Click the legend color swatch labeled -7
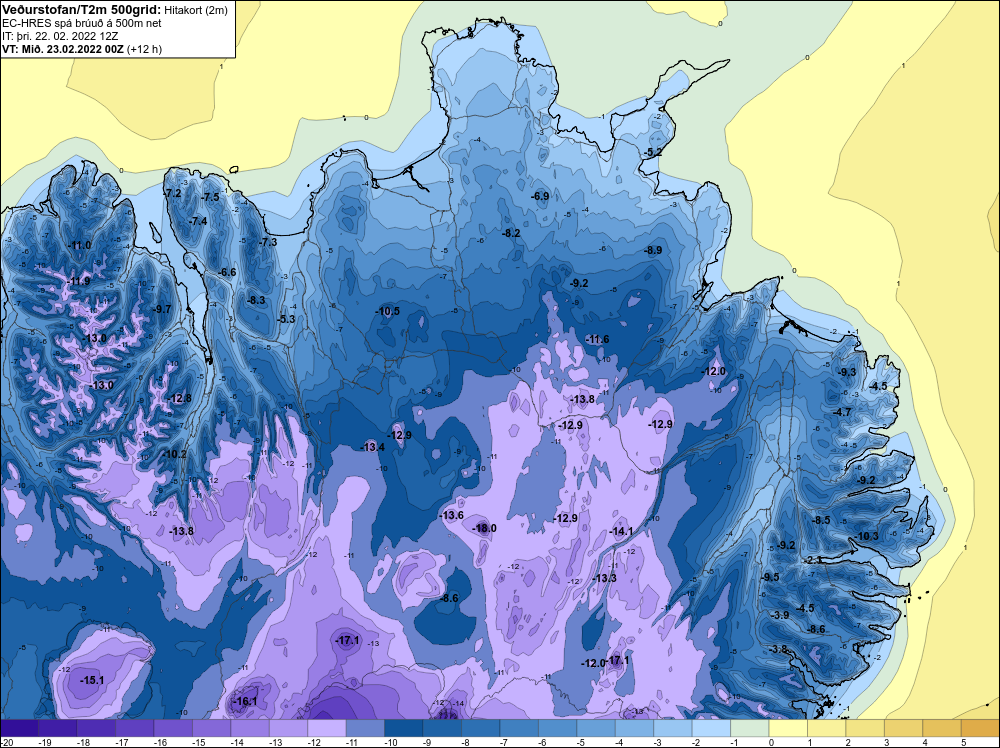This screenshot has height=748, width=1000. tap(519, 728)
